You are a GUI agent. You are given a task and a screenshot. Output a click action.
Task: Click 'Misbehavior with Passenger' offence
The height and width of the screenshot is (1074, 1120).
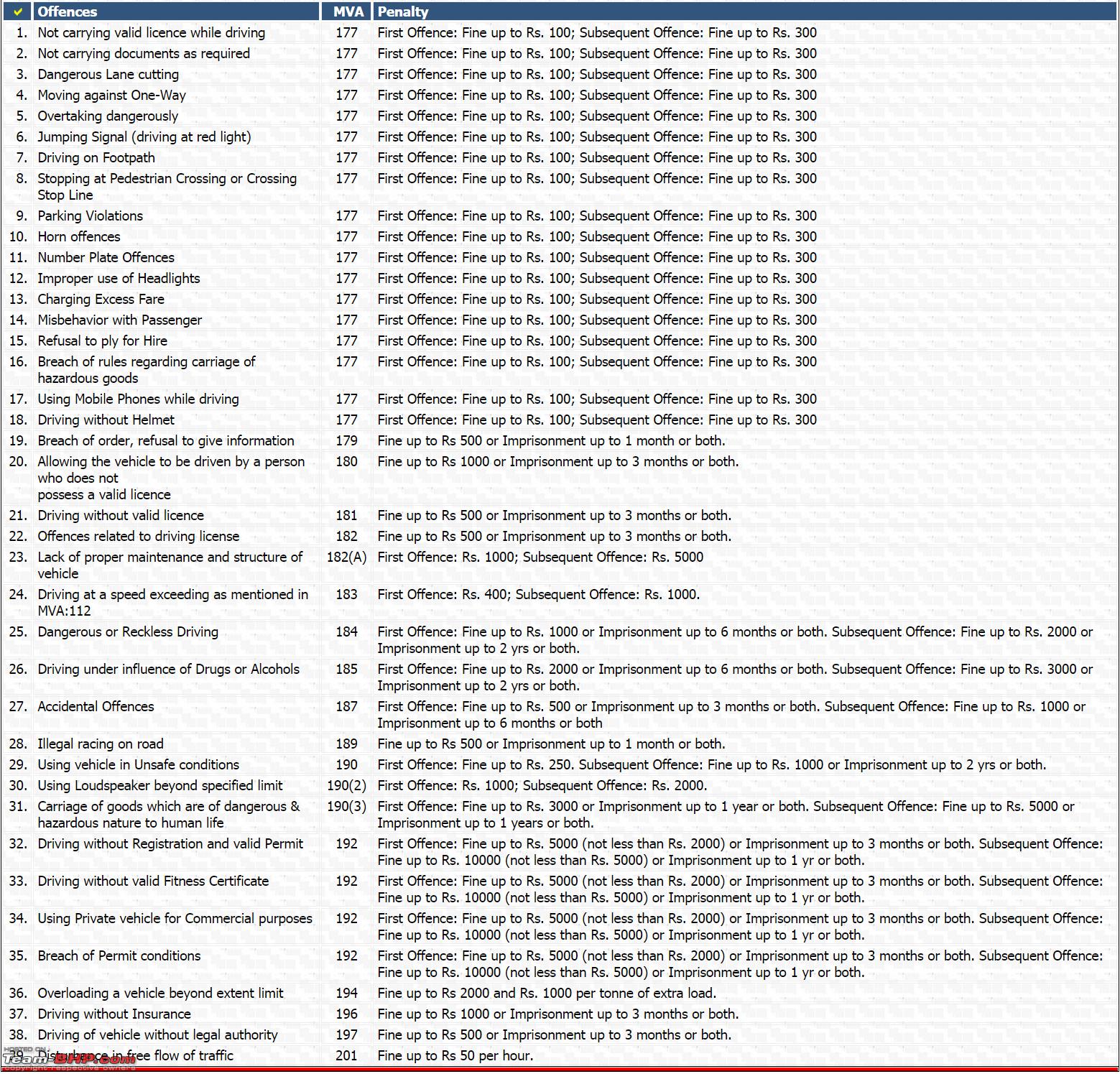click(x=120, y=320)
